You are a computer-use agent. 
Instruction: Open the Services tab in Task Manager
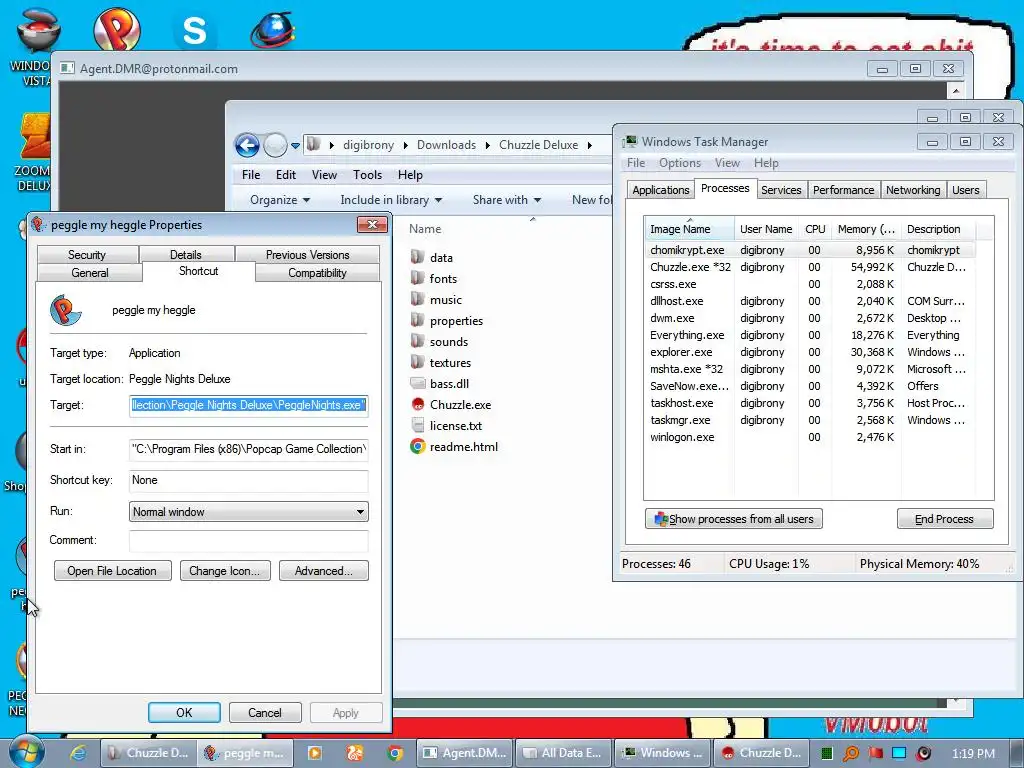(781, 190)
